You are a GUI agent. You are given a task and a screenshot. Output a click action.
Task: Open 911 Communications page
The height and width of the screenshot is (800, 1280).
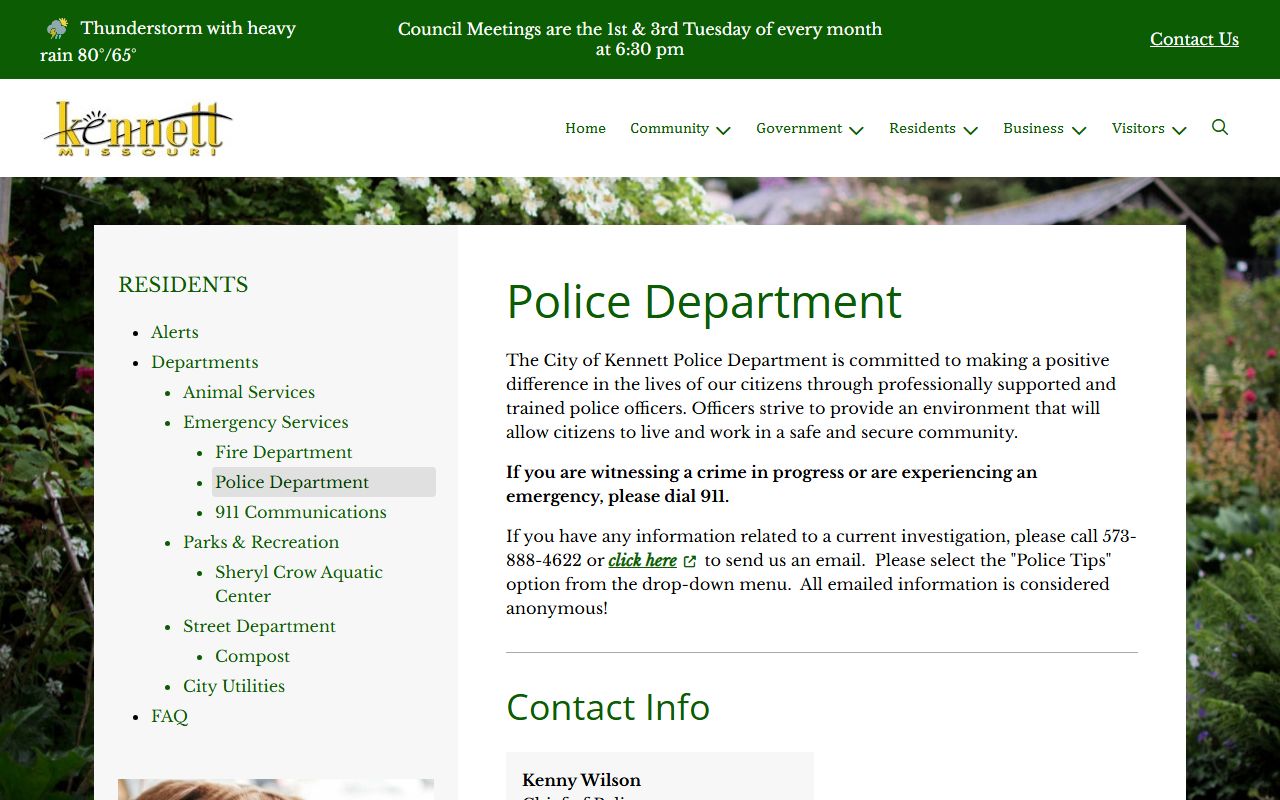point(301,512)
